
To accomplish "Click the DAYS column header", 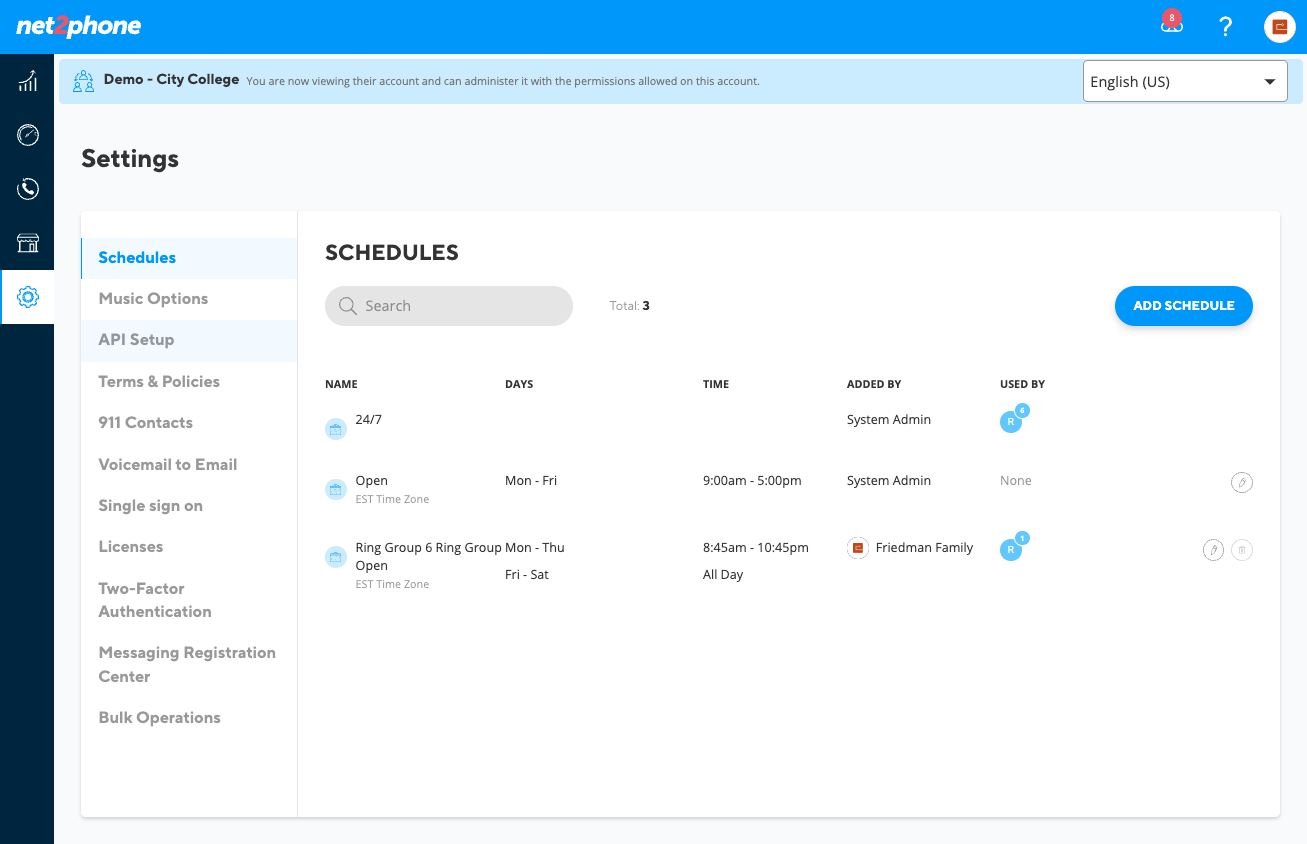I will pos(519,384).
